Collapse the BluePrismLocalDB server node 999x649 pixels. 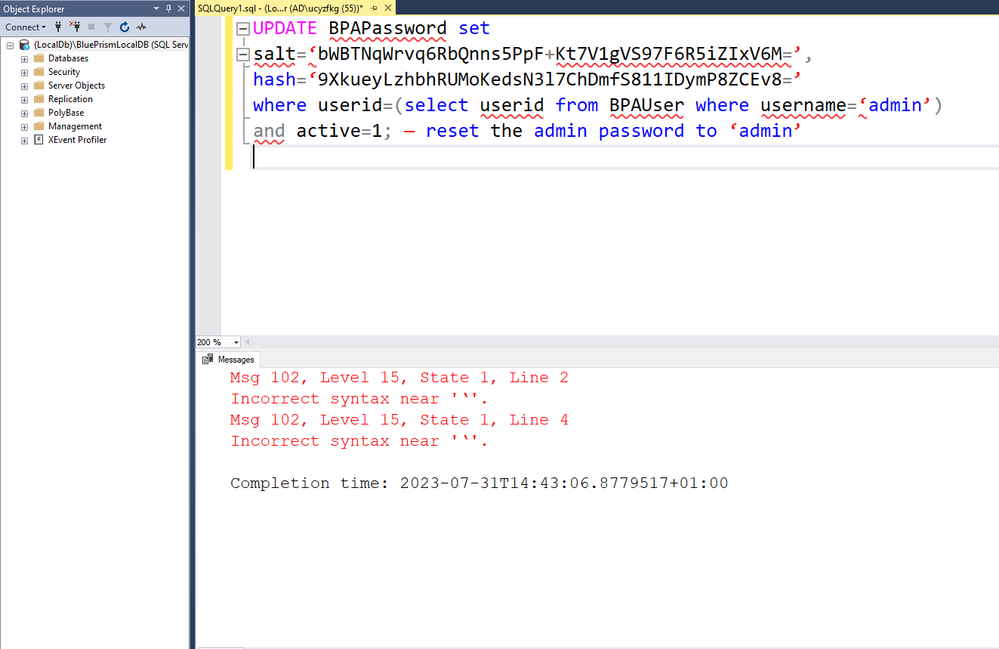(x=10, y=45)
